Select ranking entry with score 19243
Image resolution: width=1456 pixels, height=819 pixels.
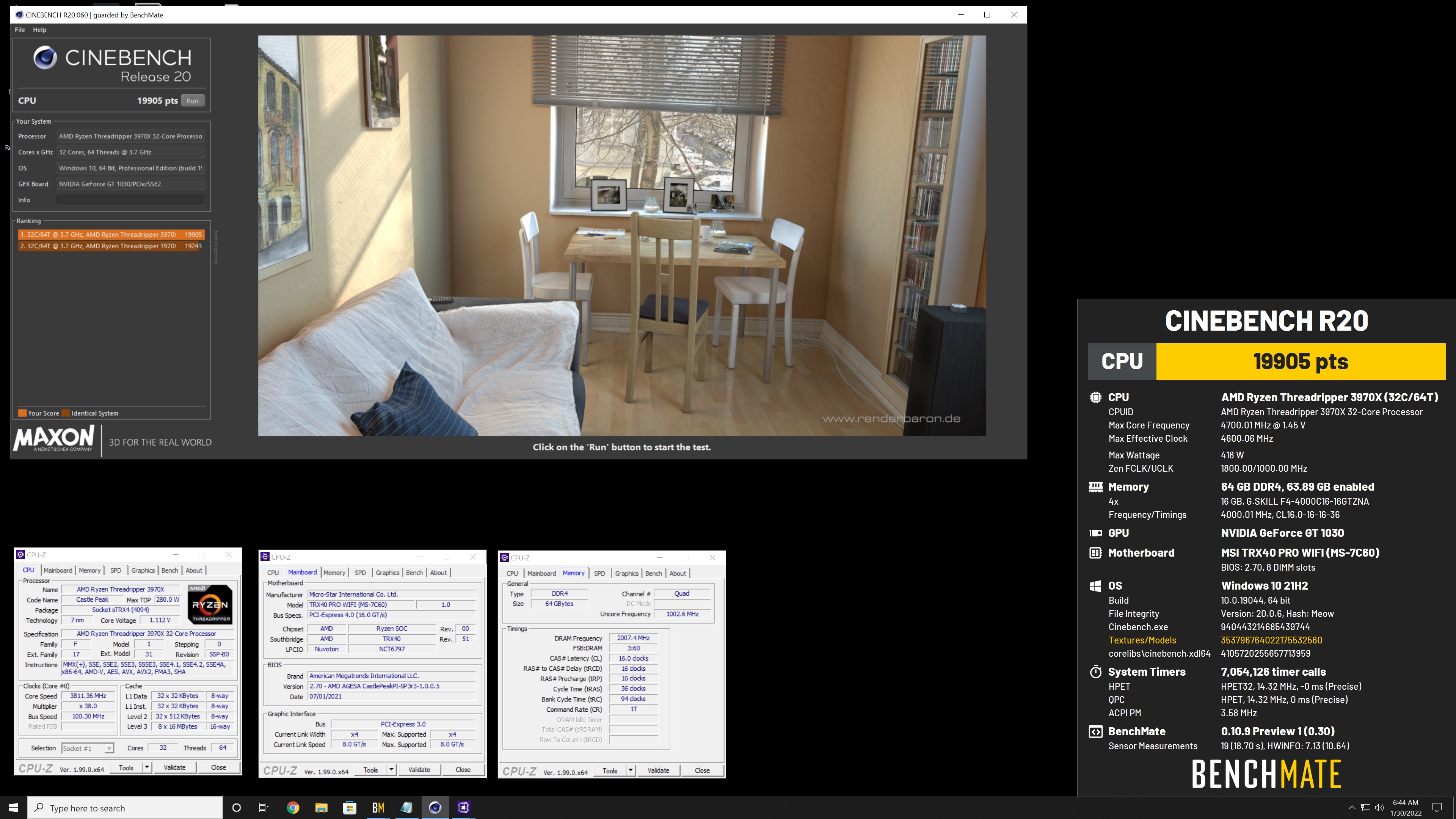[111, 246]
